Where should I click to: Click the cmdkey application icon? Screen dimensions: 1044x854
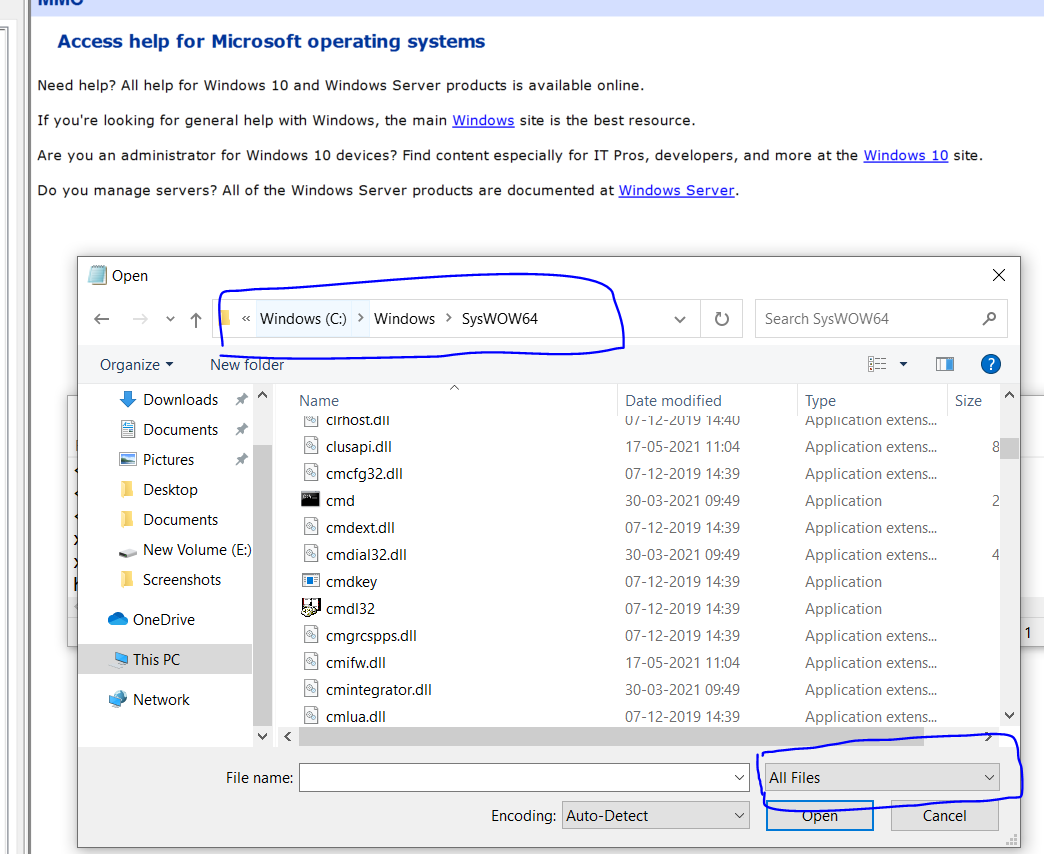[x=310, y=581]
